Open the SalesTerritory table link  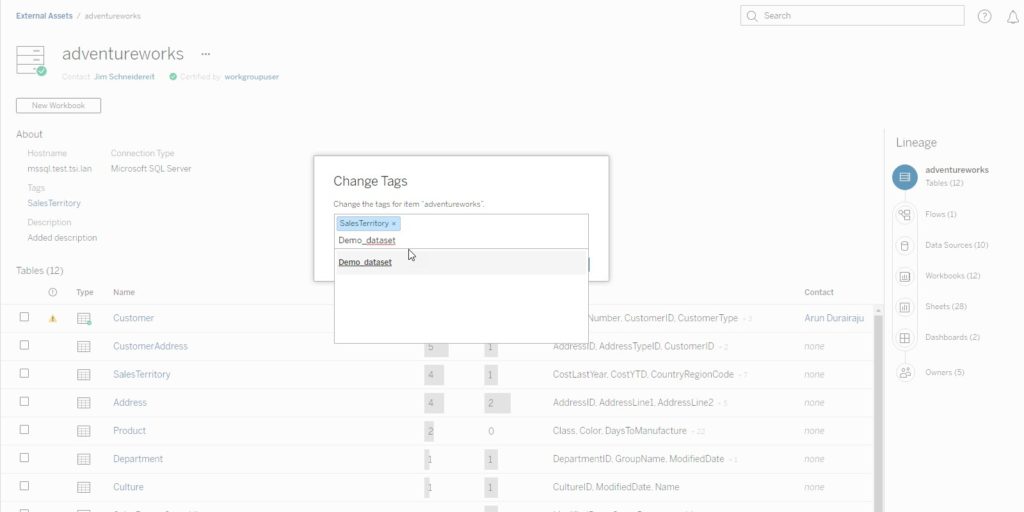(x=142, y=374)
